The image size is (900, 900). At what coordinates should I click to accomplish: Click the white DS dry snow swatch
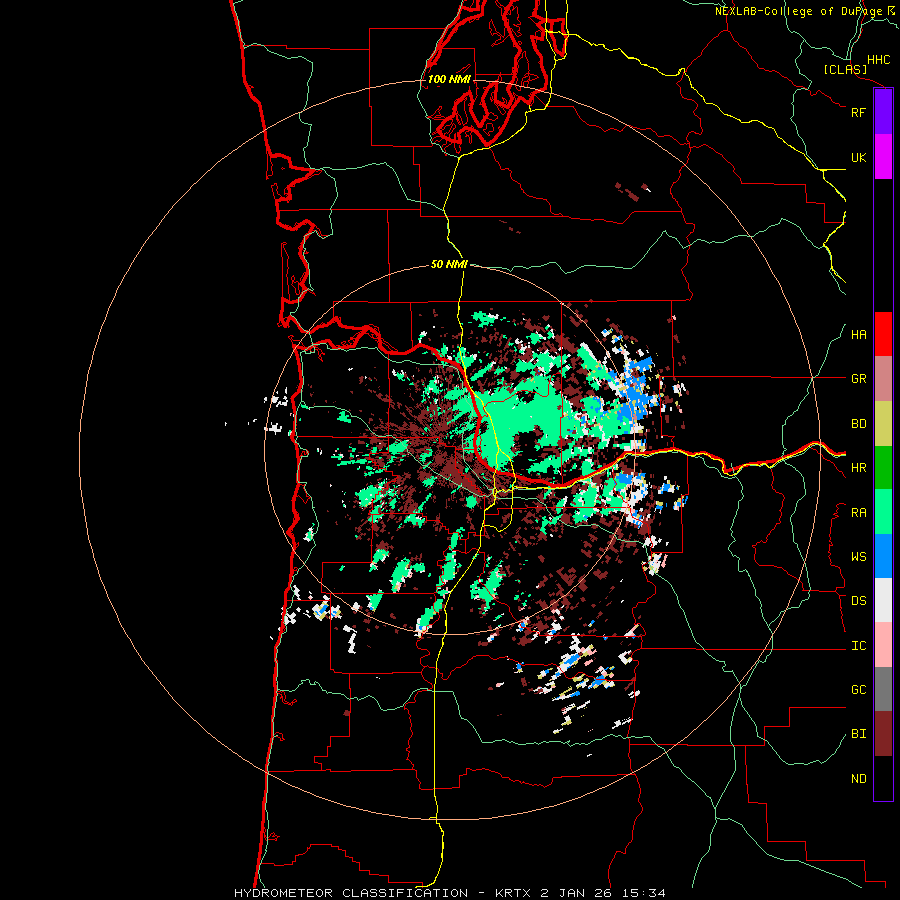(x=883, y=600)
